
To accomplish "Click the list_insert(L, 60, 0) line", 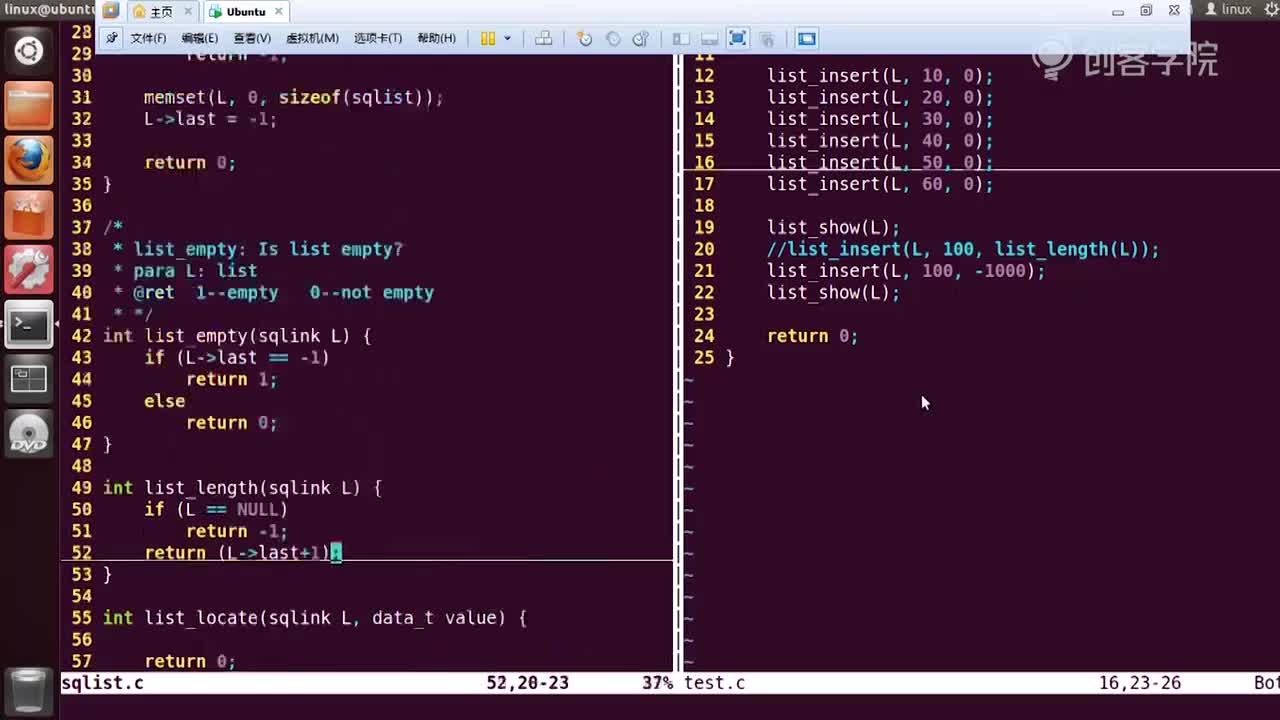I will [x=880, y=184].
